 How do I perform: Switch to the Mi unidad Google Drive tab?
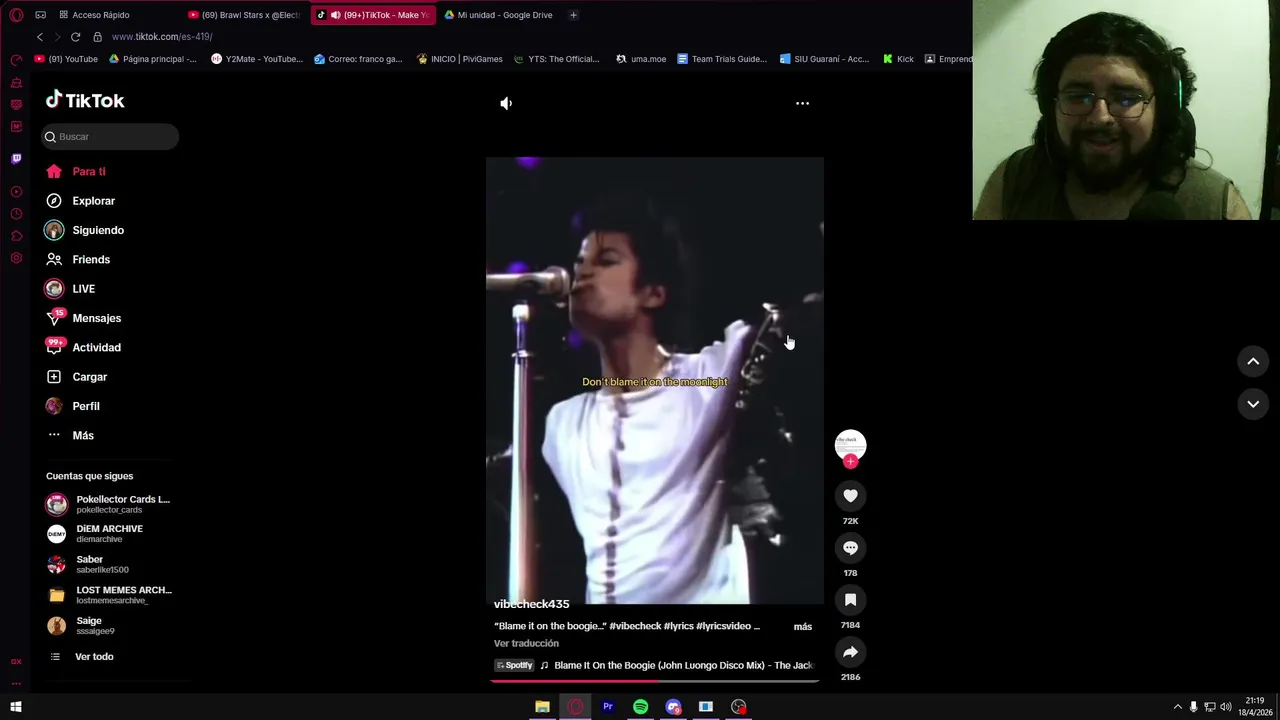click(x=498, y=15)
